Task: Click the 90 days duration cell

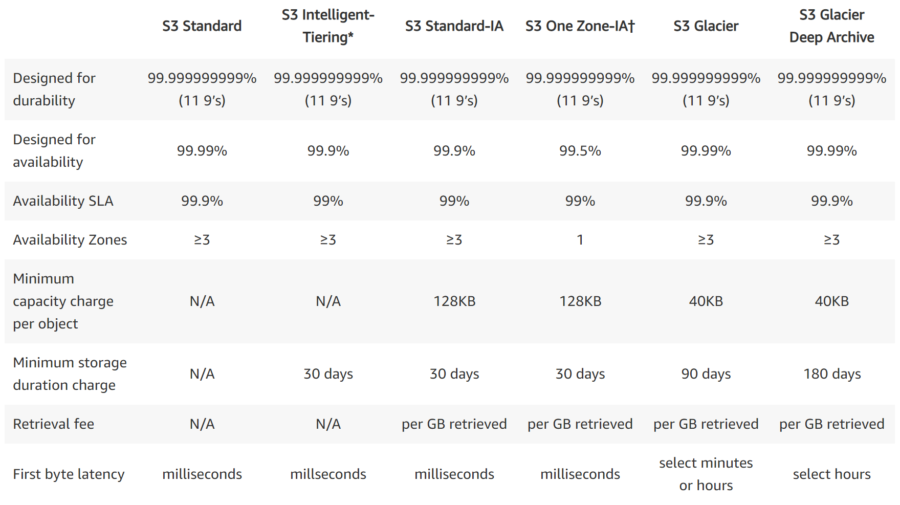Action: pyautogui.click(x=705, y=374)
